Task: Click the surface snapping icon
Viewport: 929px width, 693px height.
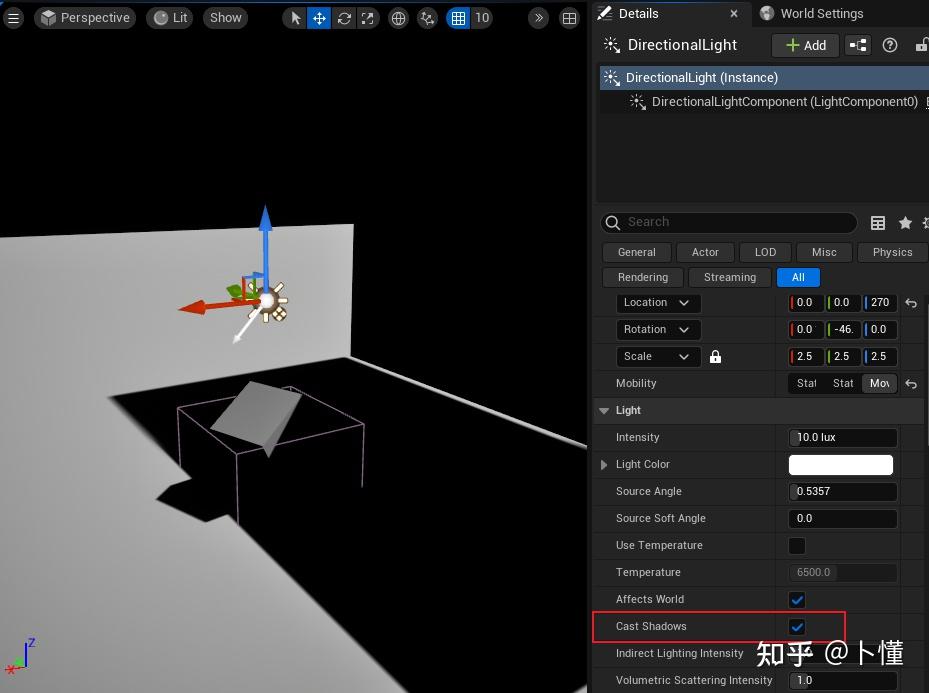Action: tap(425, 18)
